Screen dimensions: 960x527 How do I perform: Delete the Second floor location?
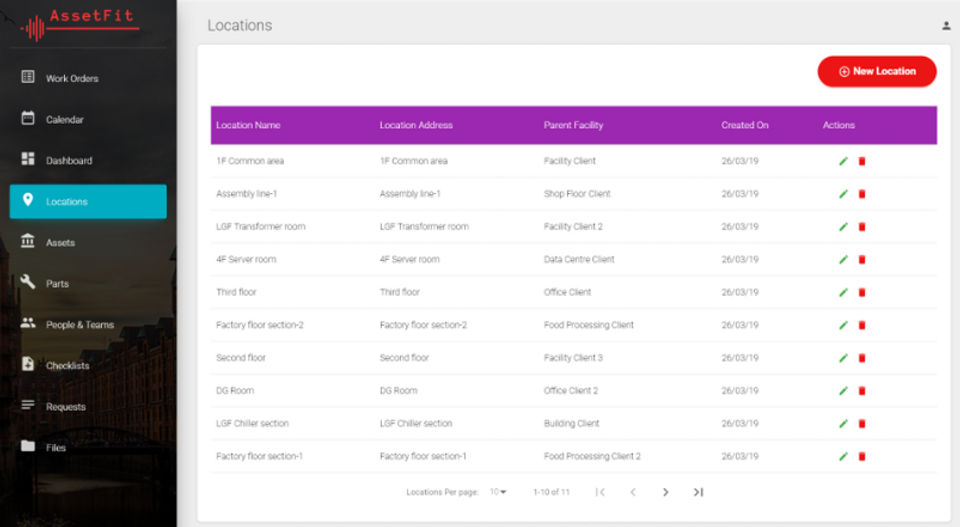(862, 358)
